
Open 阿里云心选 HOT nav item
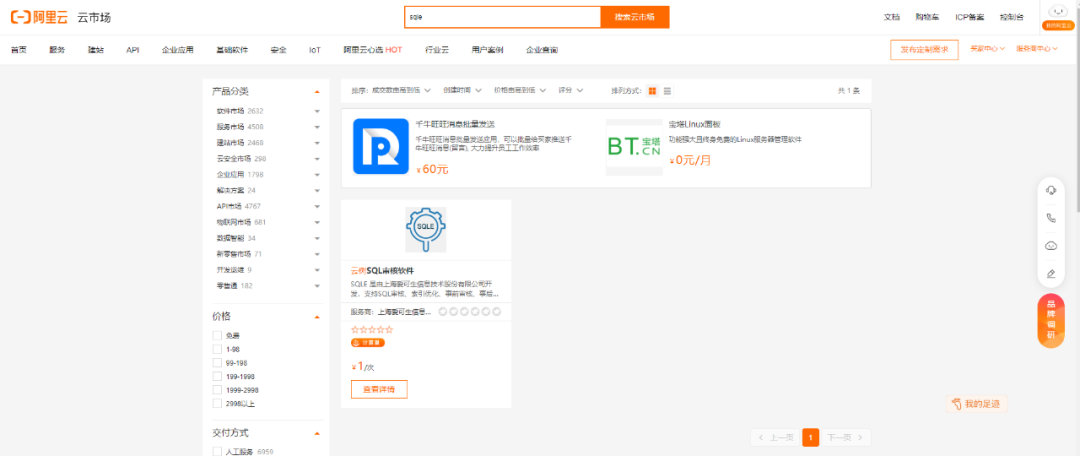pyautogui.click(x=373, y=50)
